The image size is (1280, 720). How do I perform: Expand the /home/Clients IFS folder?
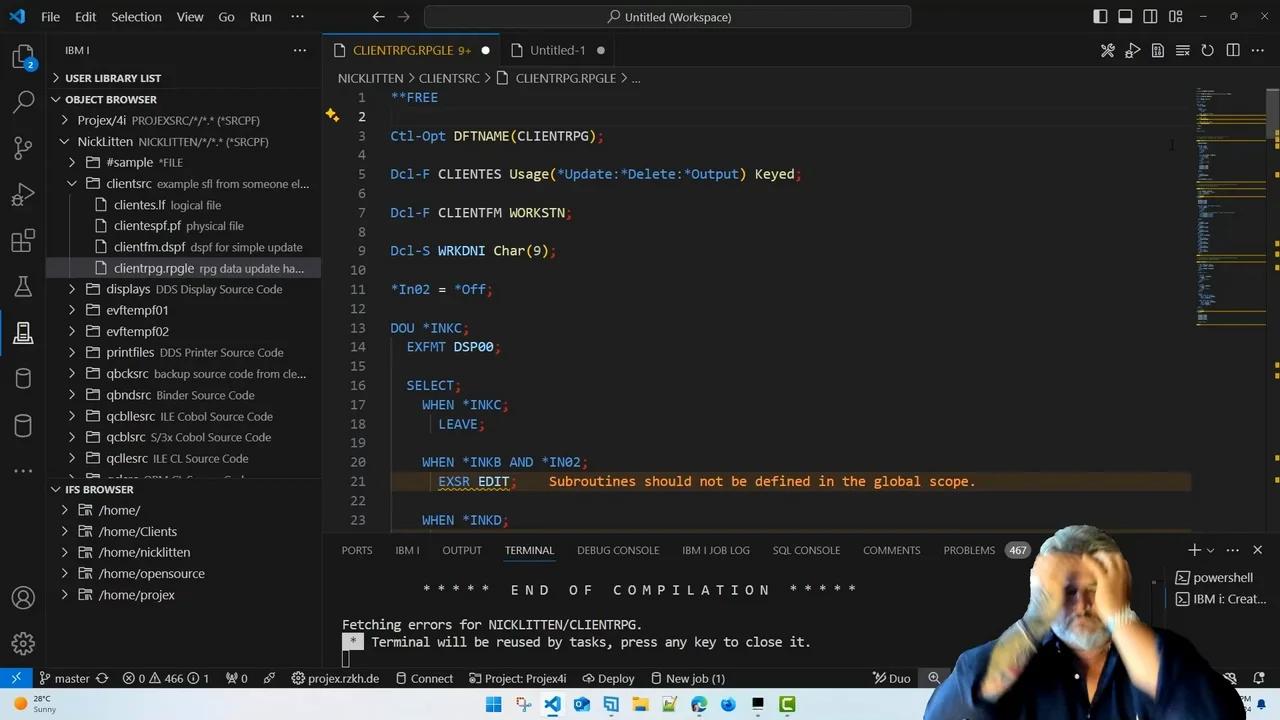(x=65, y=531)
